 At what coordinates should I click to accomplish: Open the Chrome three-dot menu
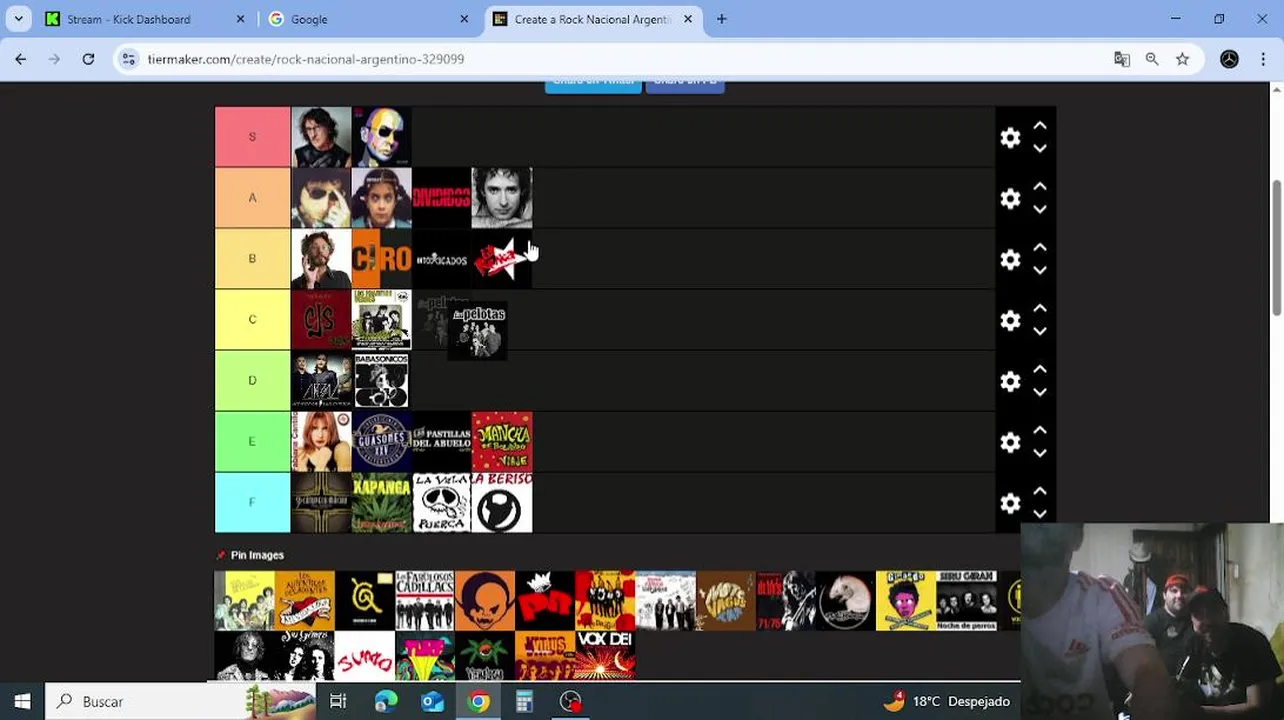1263,59
